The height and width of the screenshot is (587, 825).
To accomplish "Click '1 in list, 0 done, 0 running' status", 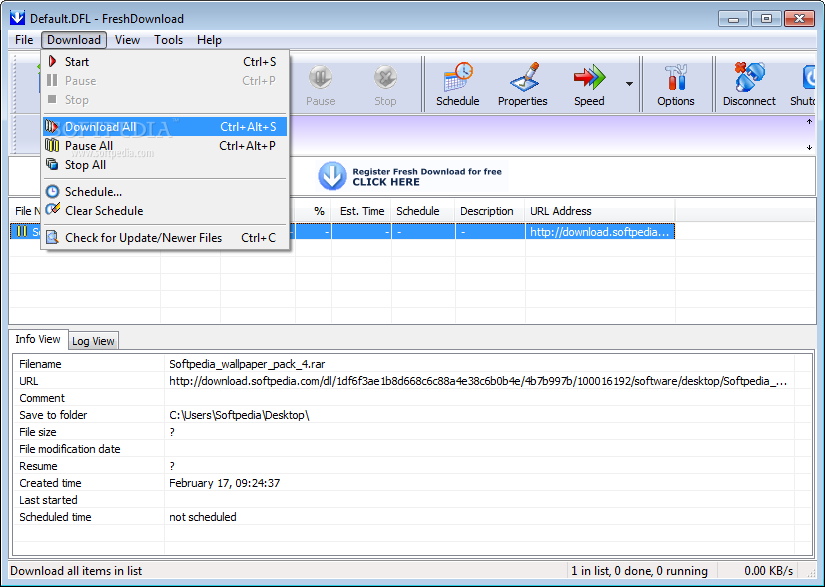I will 639,571.
